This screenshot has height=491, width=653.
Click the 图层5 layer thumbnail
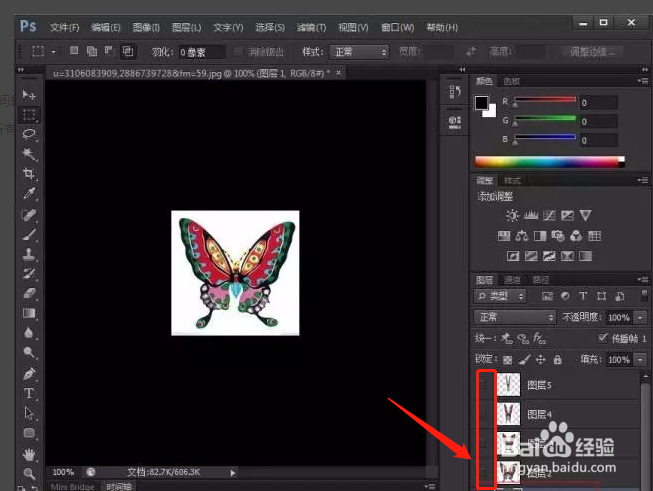[508, 384]
